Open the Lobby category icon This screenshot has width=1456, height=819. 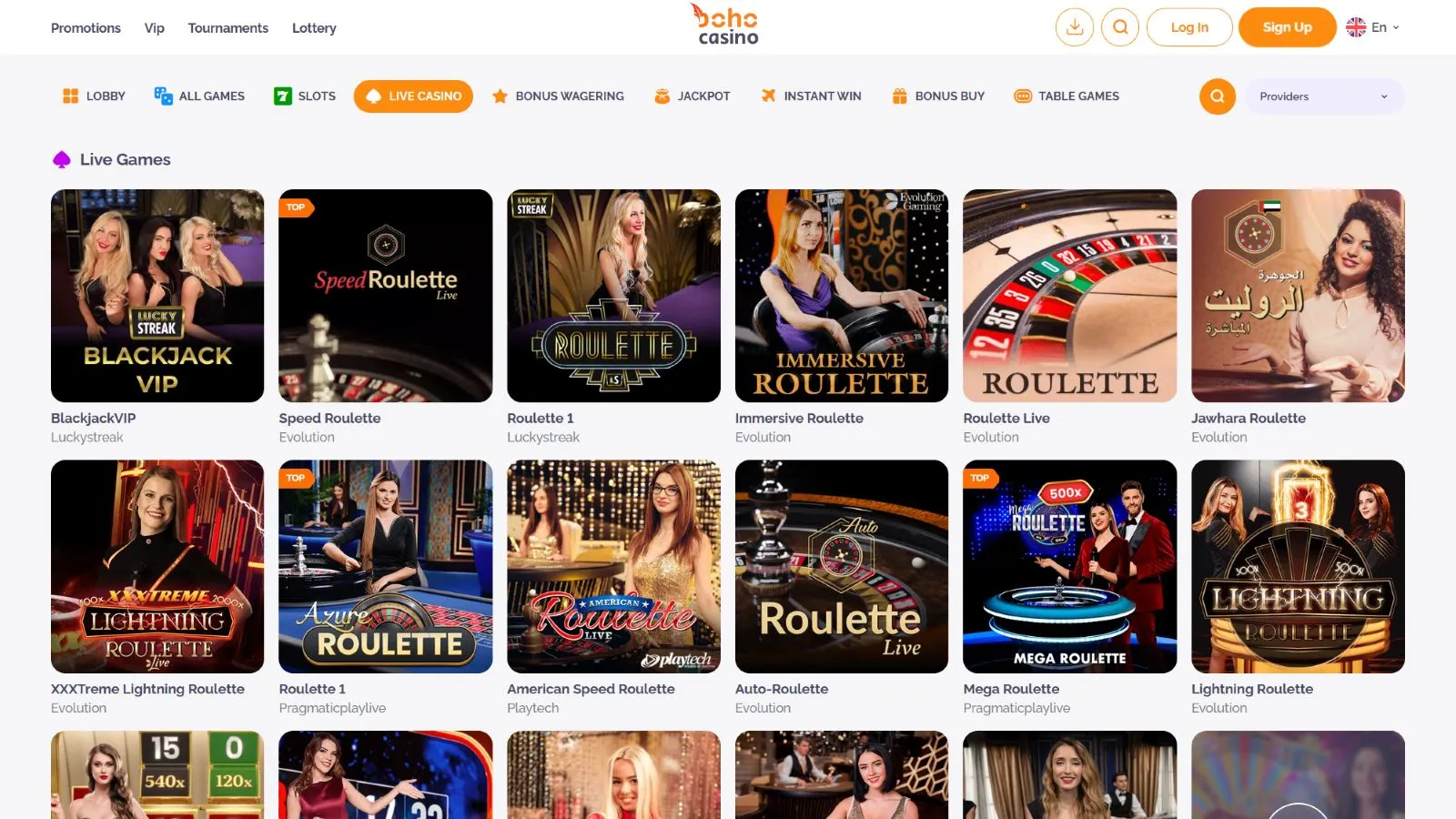click(x=71, y=96)
